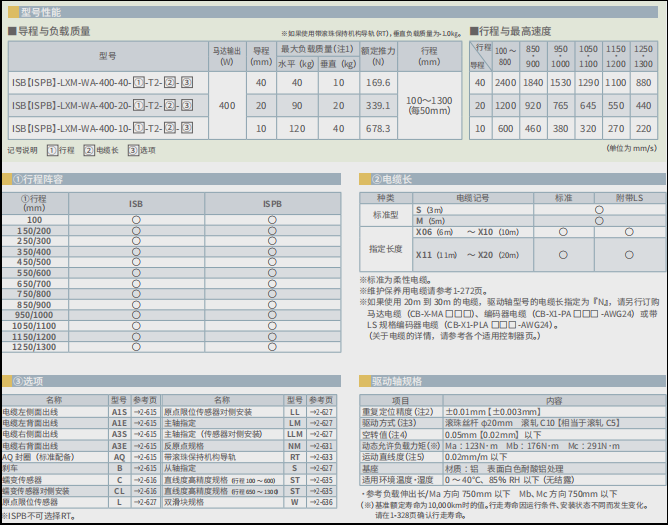Click the 型号性能 section heading
Viewport: 668px width, 525px height.
coord(42,10)
